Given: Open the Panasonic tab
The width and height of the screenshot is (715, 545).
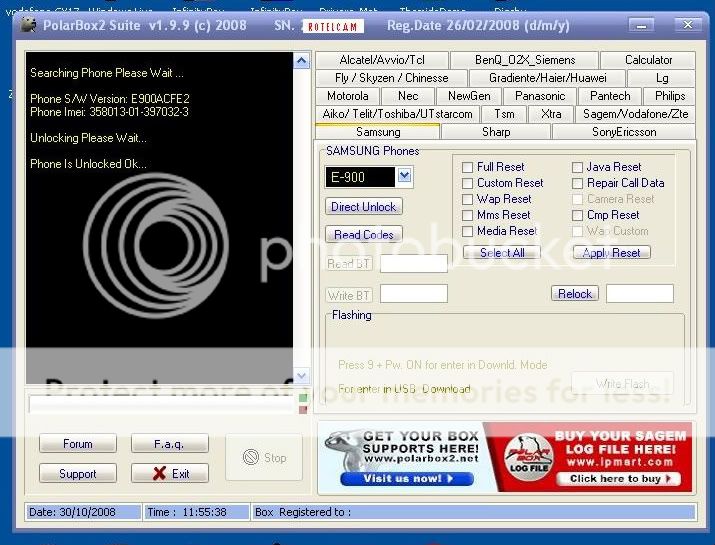Looking at the screenshot, I should coord(539,96).
